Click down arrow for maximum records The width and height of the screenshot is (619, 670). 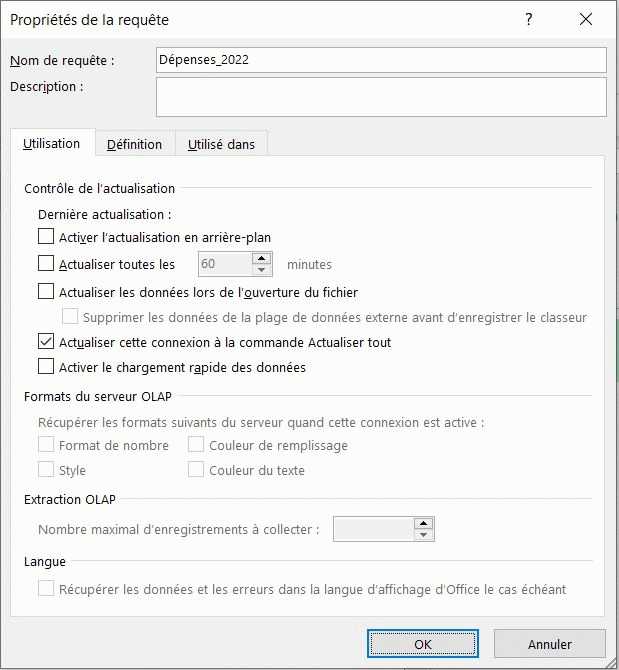point(424,535)
